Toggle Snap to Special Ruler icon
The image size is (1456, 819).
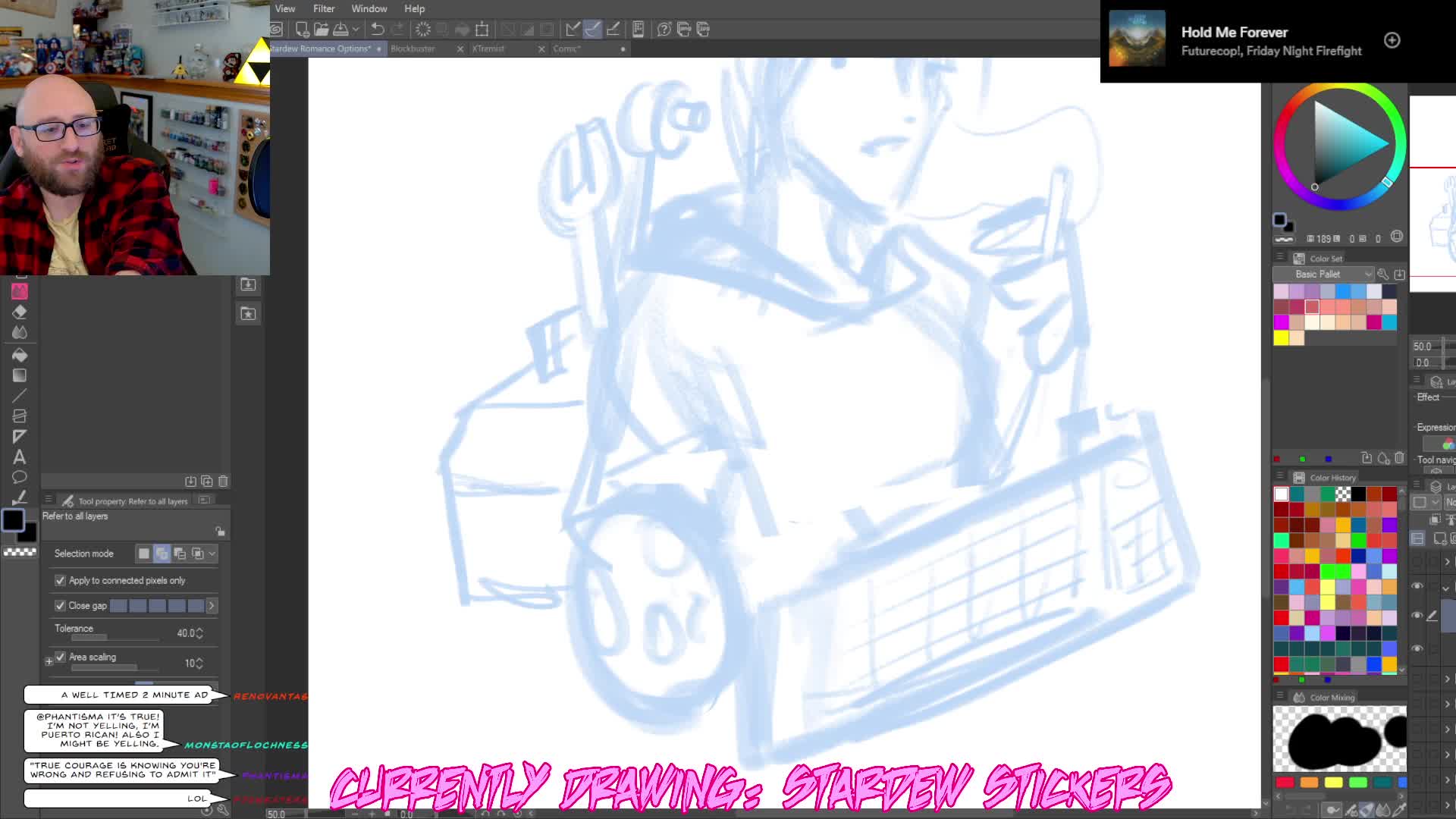point(593,30)
